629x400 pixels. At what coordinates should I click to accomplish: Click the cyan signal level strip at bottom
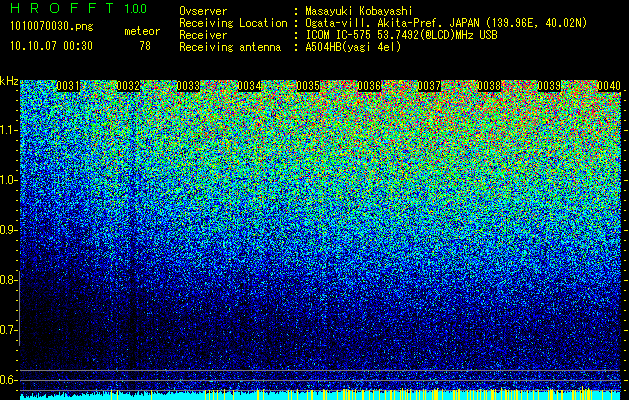point(321,395)
